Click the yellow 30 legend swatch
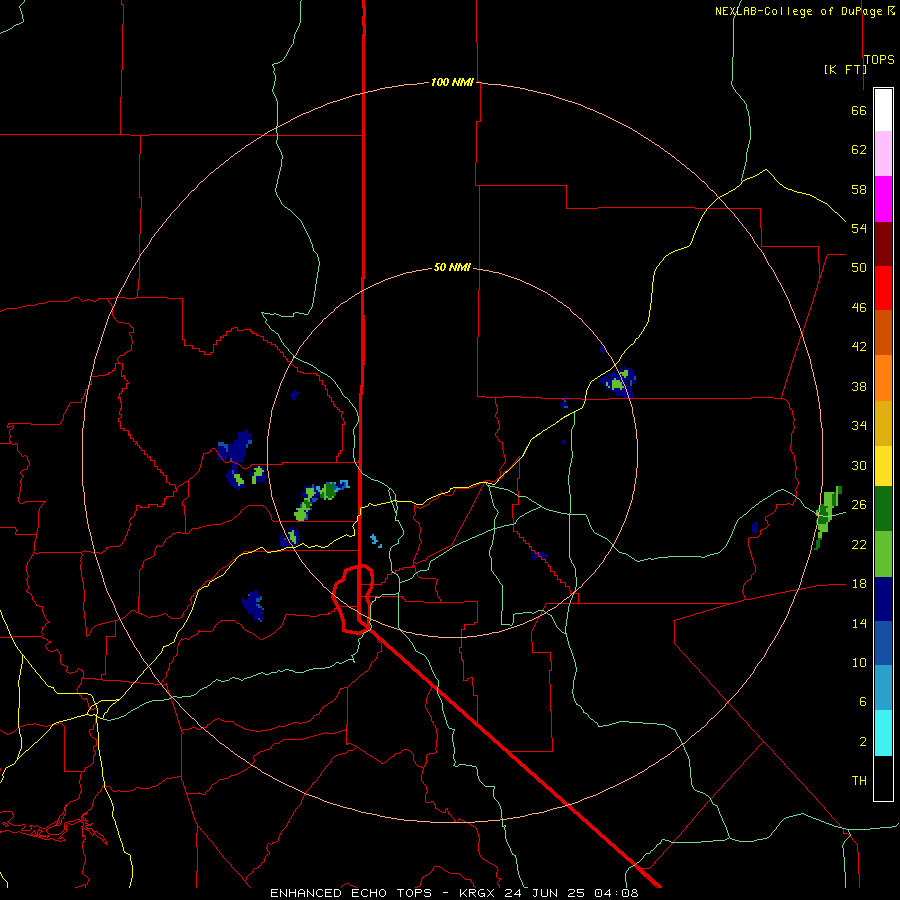This screenshot has width=900, height=900. 883,466
